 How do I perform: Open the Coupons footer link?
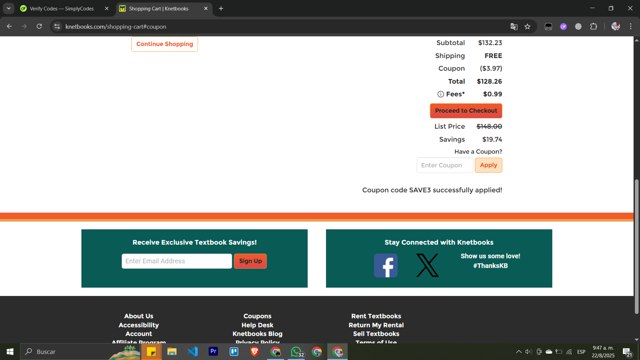coord(257,316)
